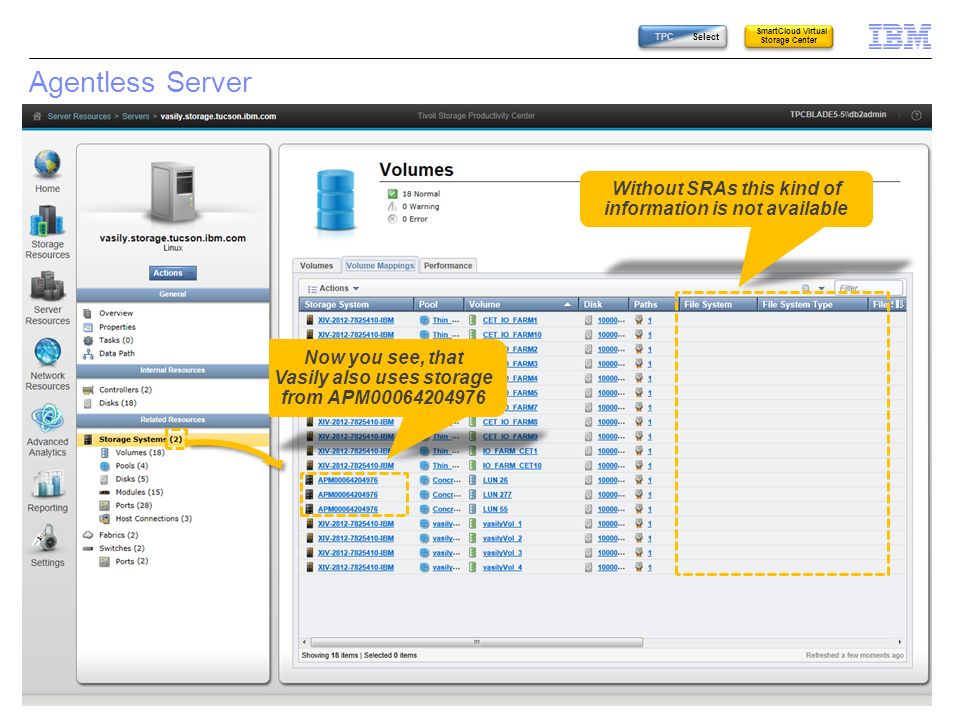Image resolution: width=960 pixels, height=720 pixels.
Task: Open the table Actions dropdown
Action: tap(334, 288)
